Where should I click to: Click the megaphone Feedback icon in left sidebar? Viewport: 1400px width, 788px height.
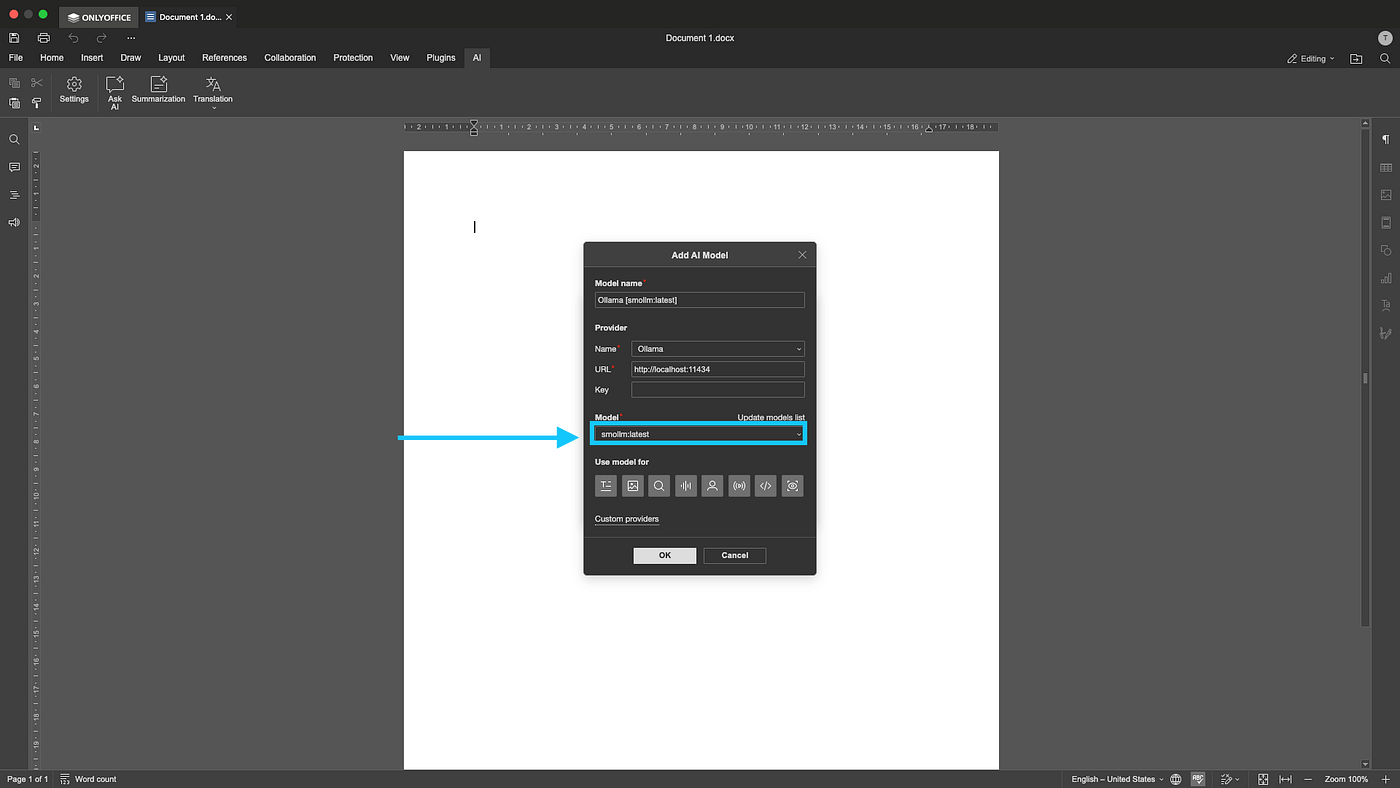[14, 222]
